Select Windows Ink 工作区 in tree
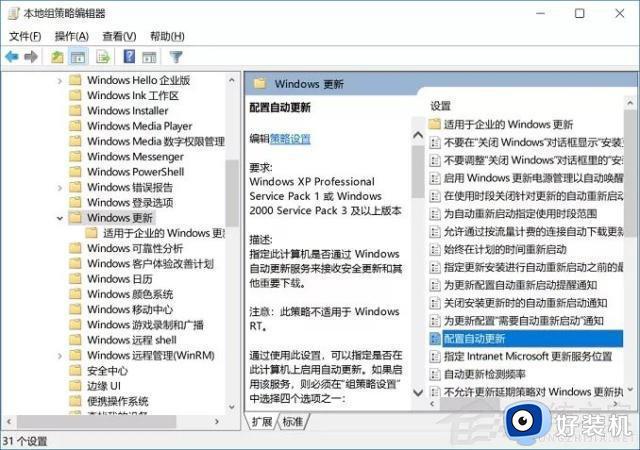The image size is (640, 450). (x=133, y=96)
